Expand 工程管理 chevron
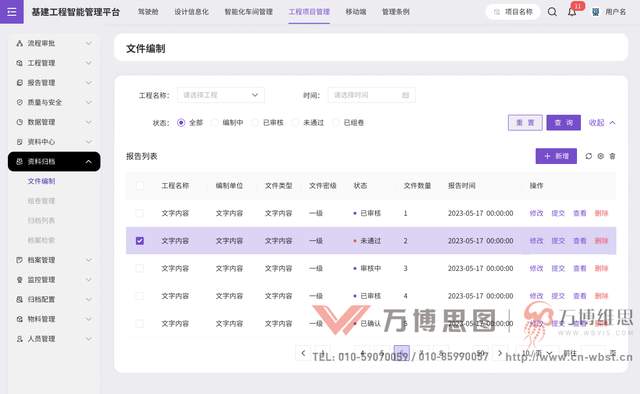640x394 pixels. pyautogui.click(x=89, y=63)
